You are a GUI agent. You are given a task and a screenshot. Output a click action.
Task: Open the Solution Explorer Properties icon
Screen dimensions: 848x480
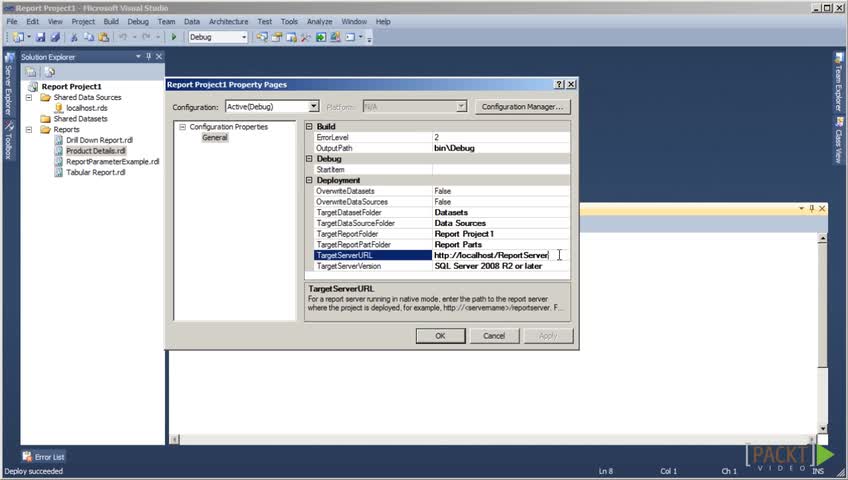pyautogui.click(x=31, y=72)
